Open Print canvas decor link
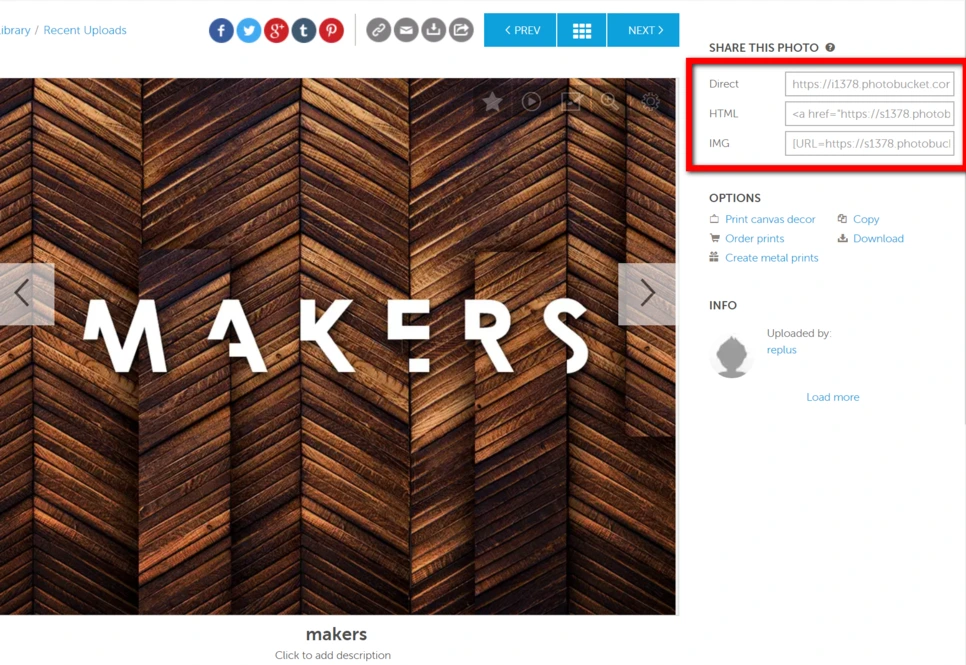Screen dimensions: 966x665 [769, 219]
